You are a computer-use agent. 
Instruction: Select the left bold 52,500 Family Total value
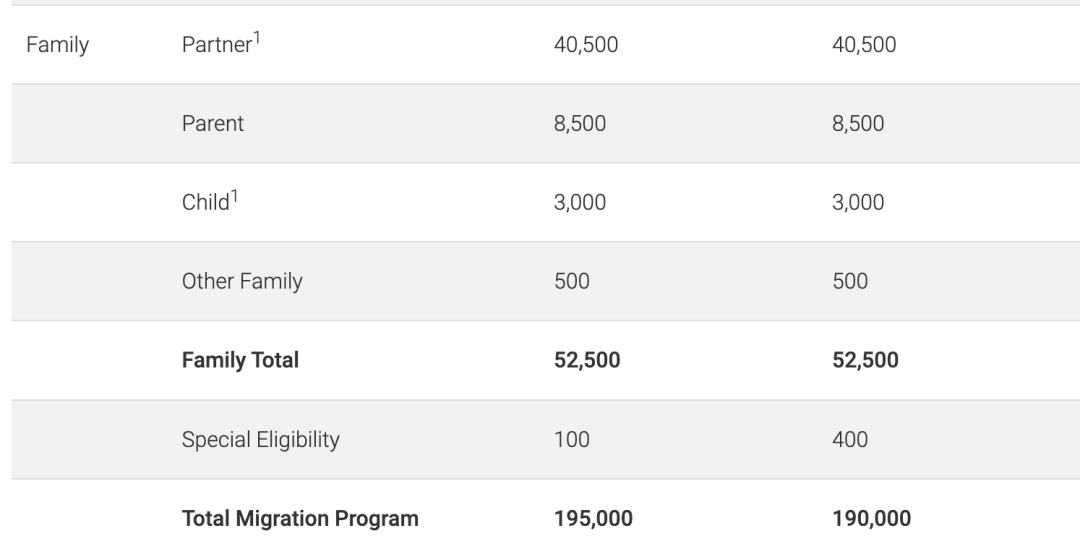tap(587, 361)
